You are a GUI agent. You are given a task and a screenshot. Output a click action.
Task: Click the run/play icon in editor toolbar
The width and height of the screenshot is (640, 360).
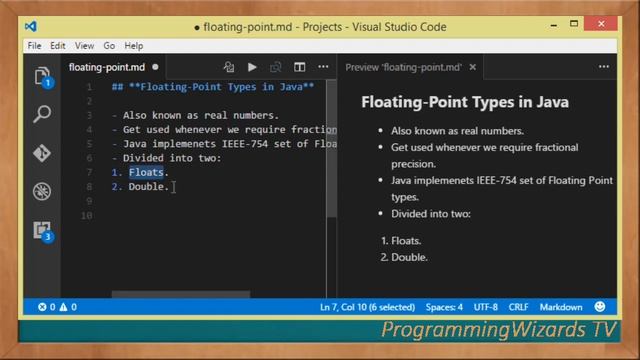(252, 67)
